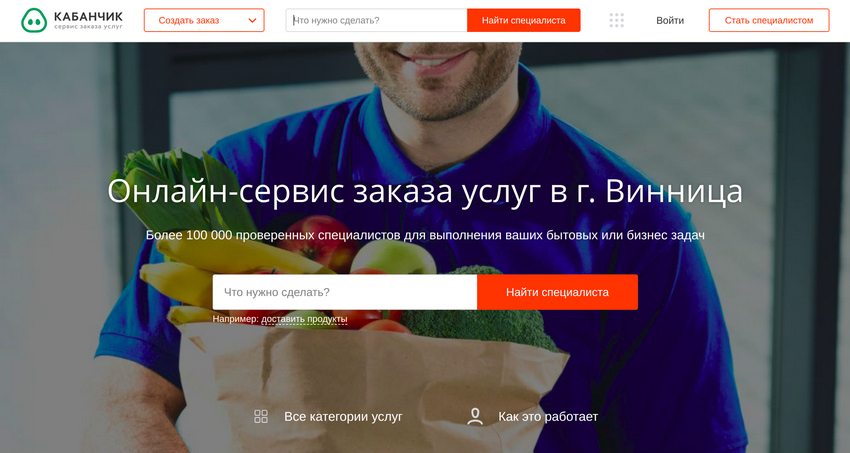Click the Например label under the search field
The height and width of the screenshot is (453, 850).
(235, 319)
